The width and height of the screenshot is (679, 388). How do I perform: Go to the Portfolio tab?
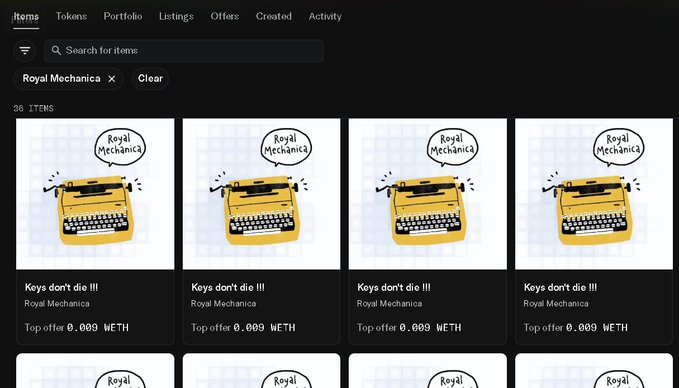click(123, 16)
